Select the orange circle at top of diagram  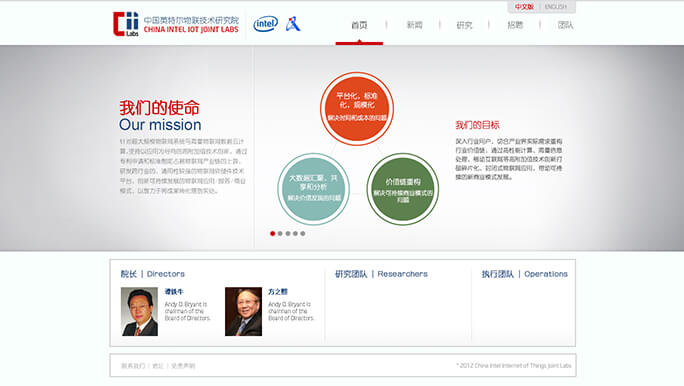[357, 109]
